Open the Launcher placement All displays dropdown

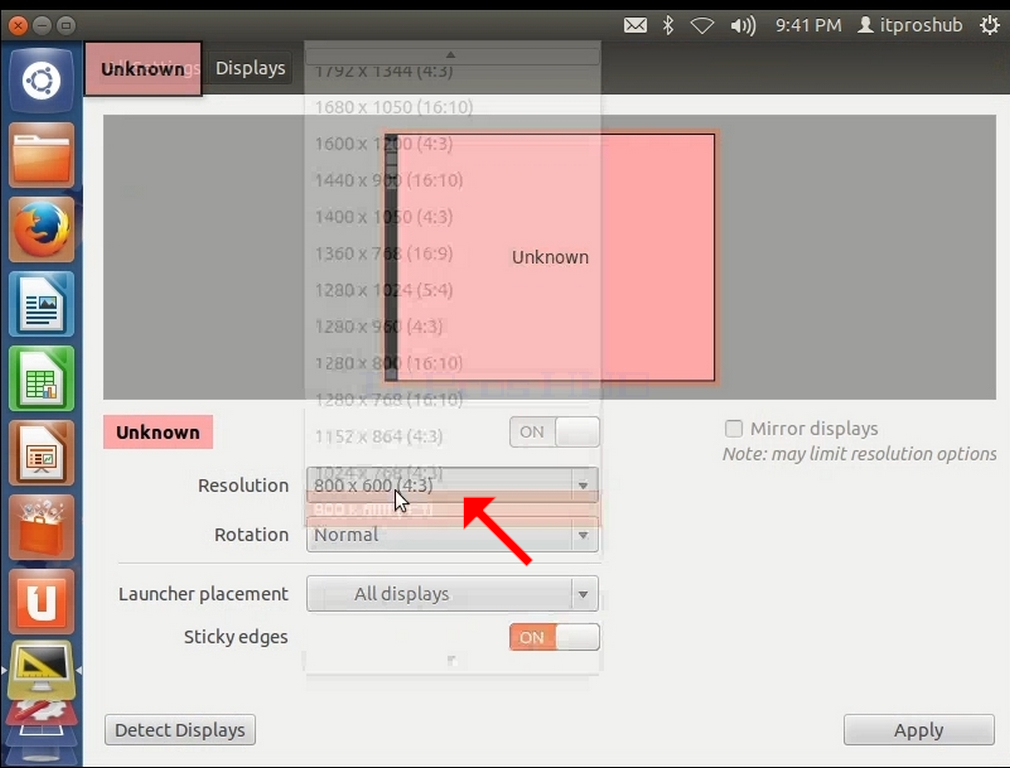point(452,593)
